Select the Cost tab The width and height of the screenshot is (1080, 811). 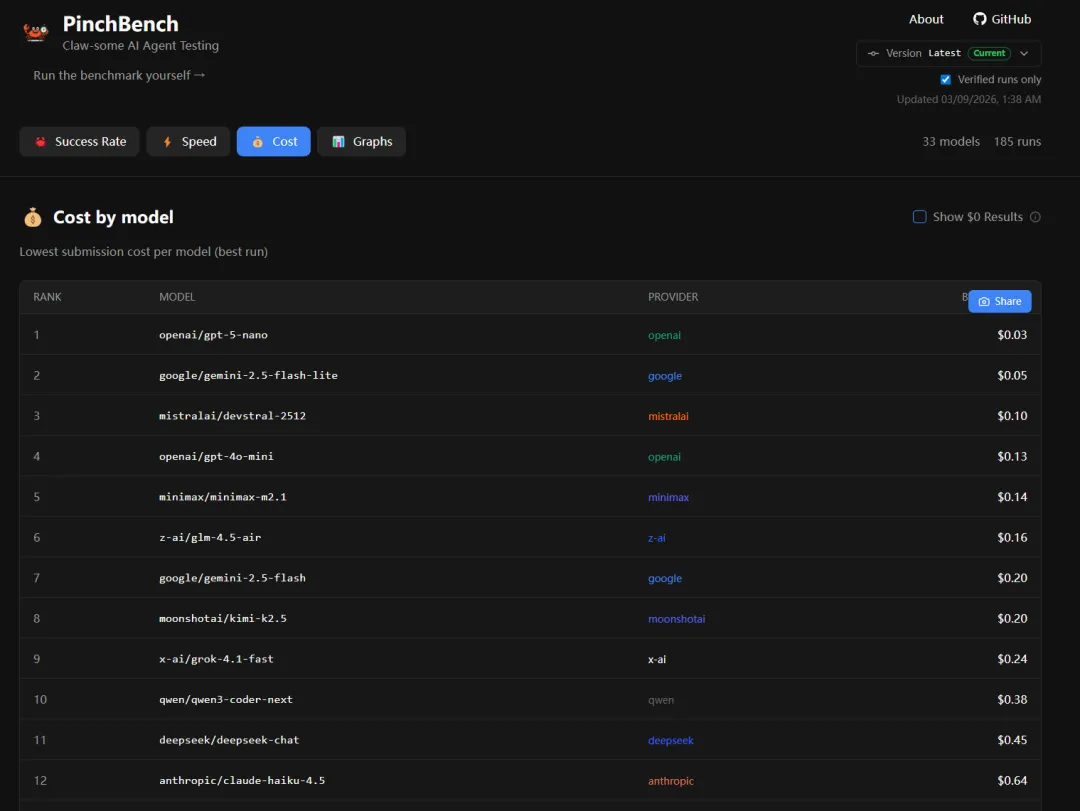coord(273,141)
